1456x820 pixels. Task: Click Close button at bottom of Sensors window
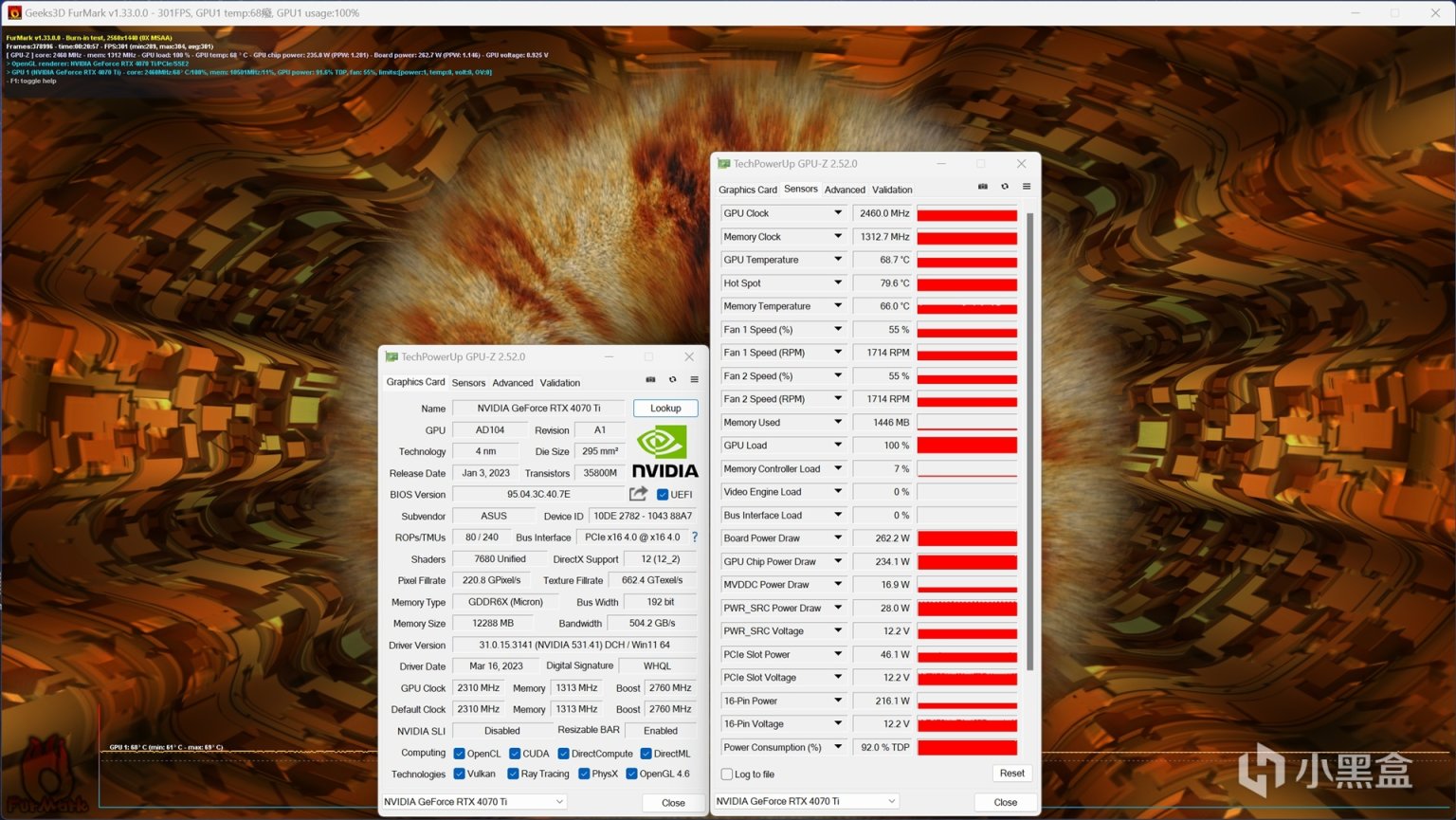point(1005,802)
